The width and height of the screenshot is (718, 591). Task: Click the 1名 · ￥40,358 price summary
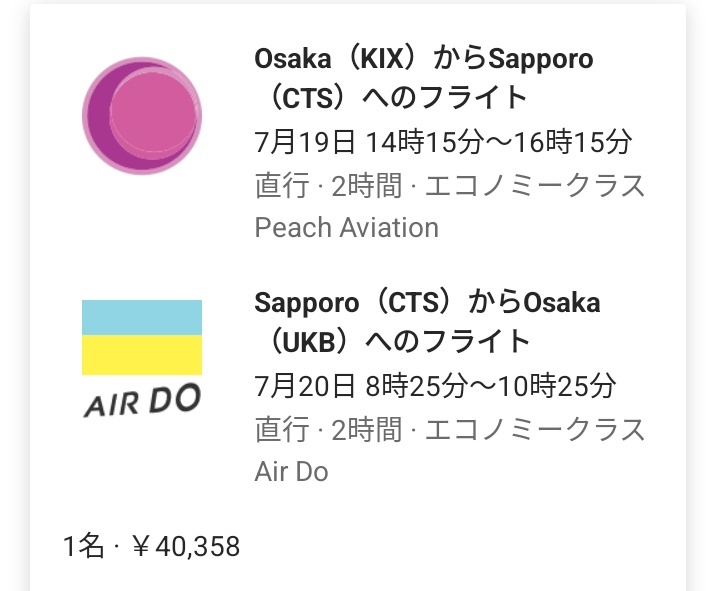coord(151,547)
